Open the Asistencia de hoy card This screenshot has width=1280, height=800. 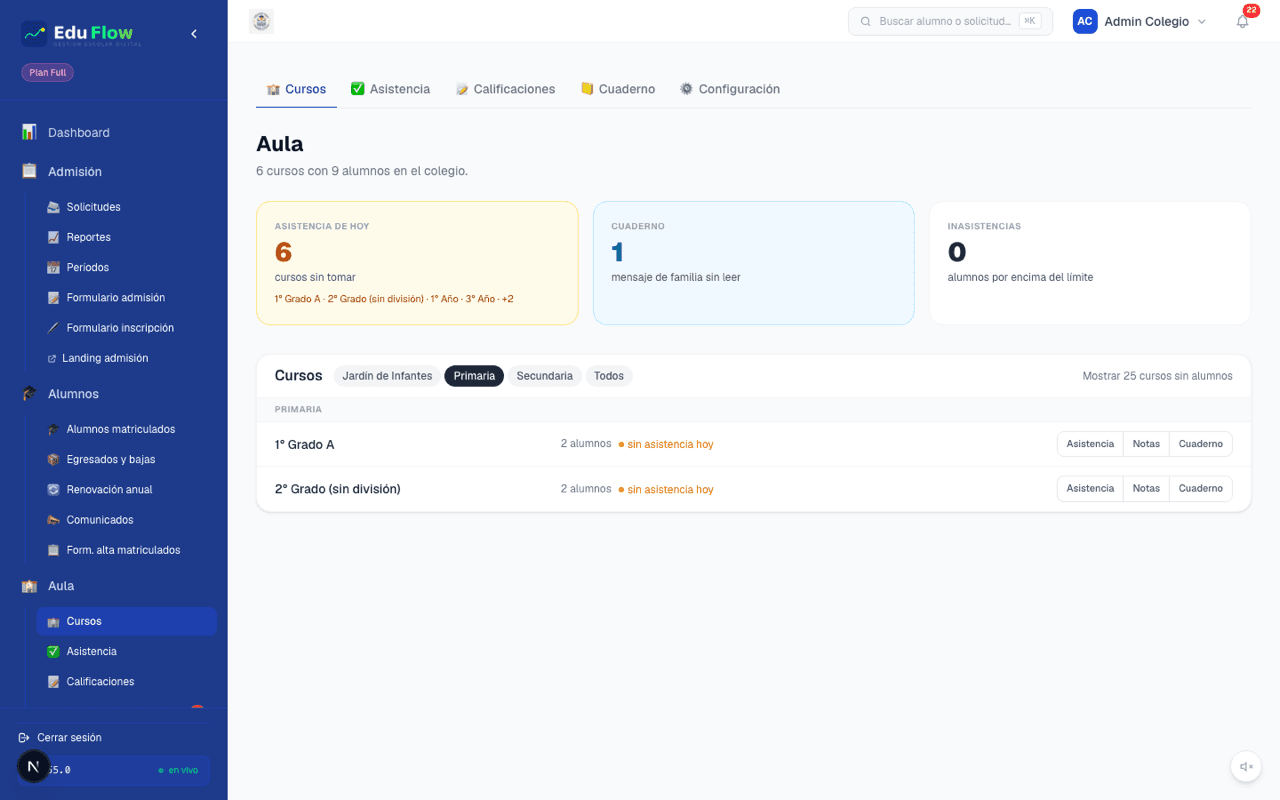(417, 263)
